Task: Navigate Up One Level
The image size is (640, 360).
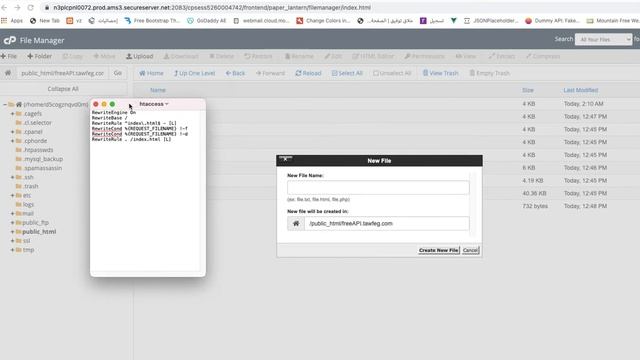Action: click(x=194, y=73)
